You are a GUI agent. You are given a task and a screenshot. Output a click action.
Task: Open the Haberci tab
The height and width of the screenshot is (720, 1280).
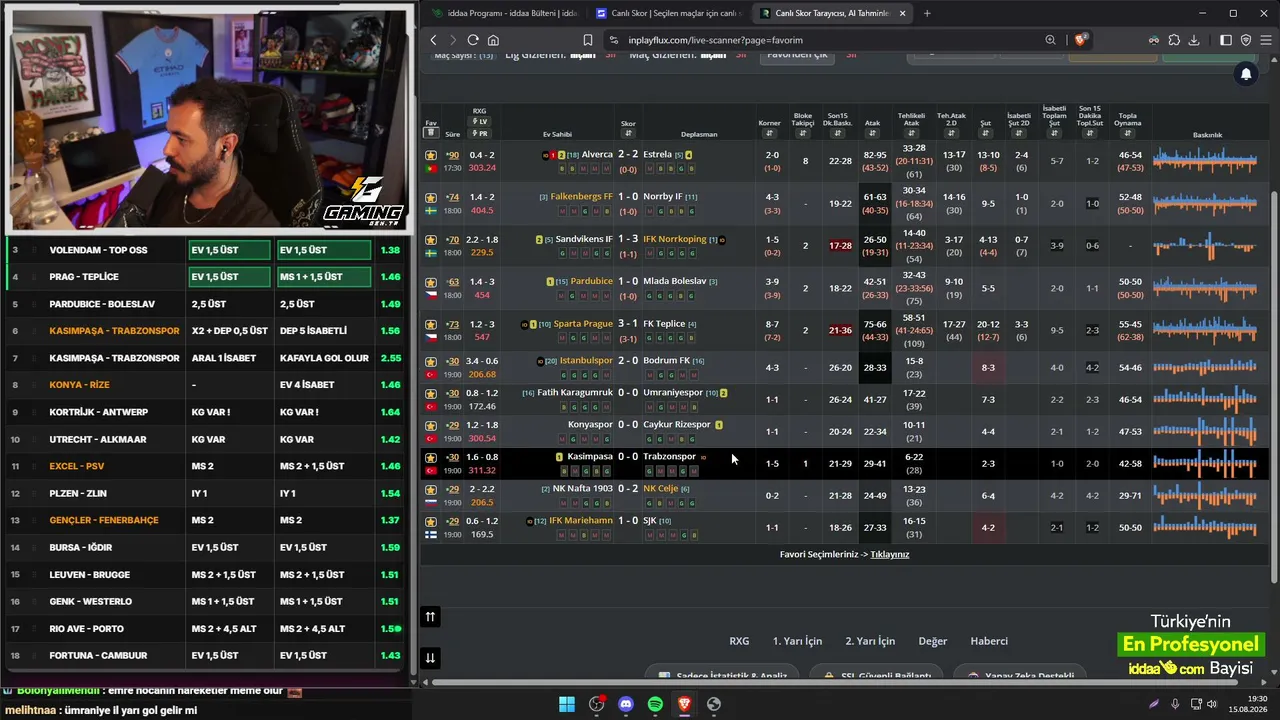click(989, 641)
